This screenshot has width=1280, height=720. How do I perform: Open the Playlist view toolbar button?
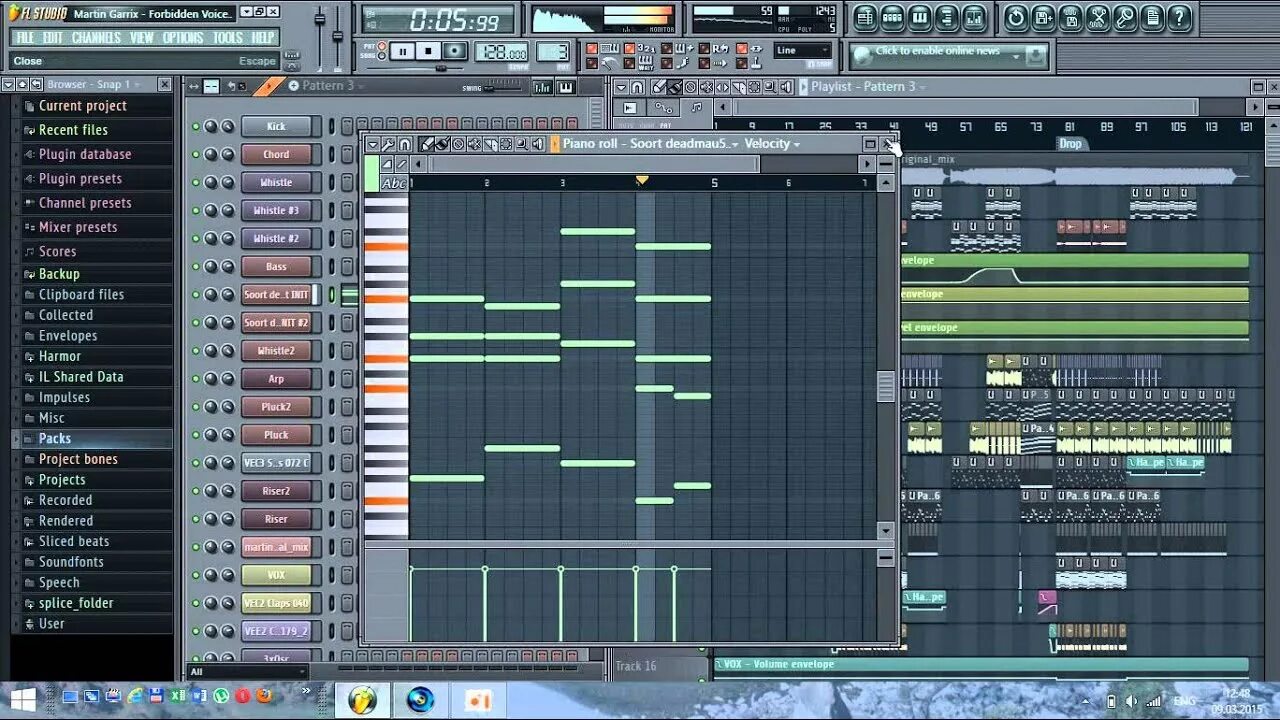tap(865, 17)
